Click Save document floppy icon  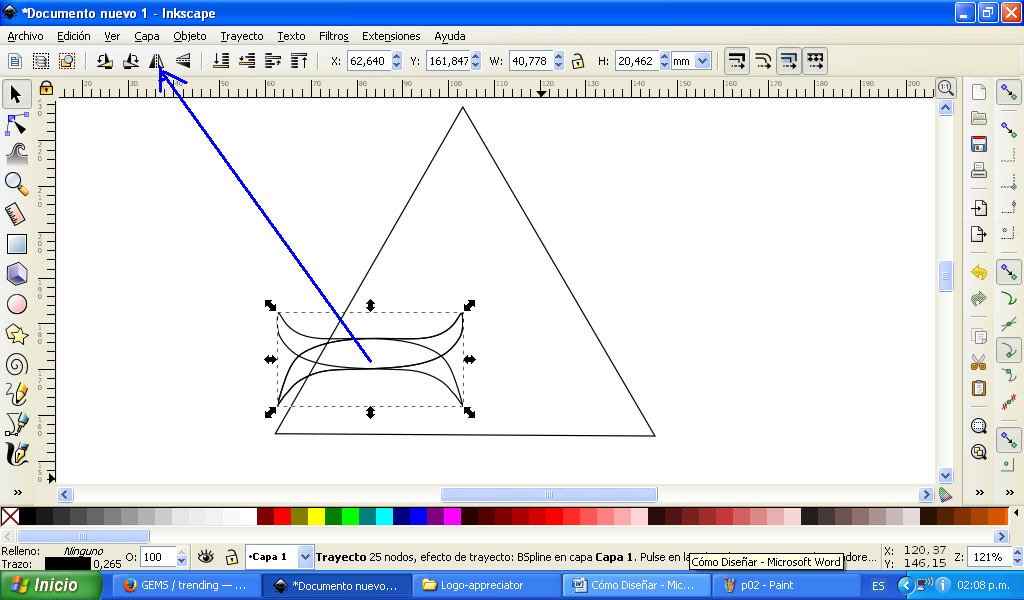coord(978,144)
